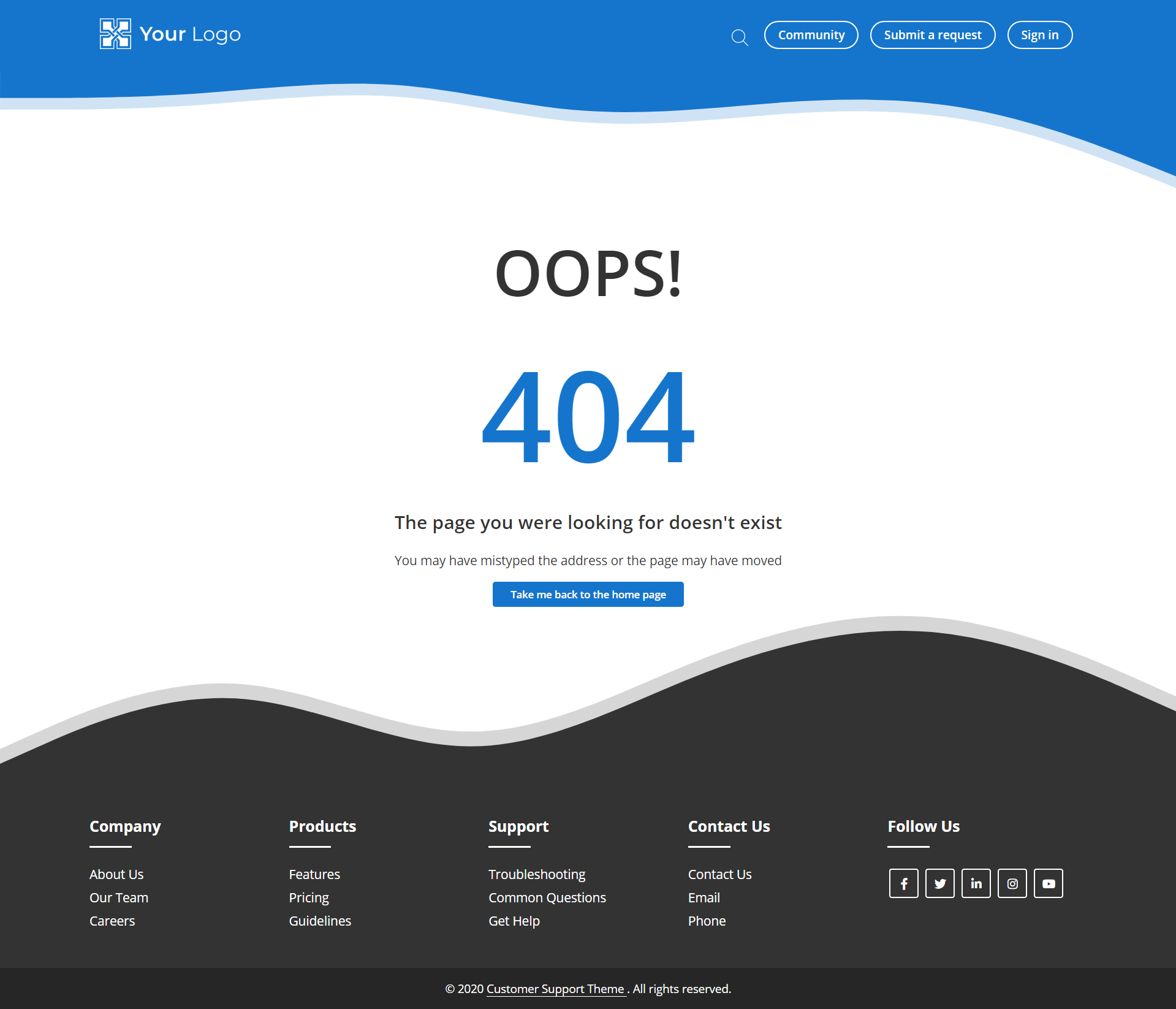1176x1009 pixels.
Task: Click Submit a request button
Action: click(x=932, y=35)
